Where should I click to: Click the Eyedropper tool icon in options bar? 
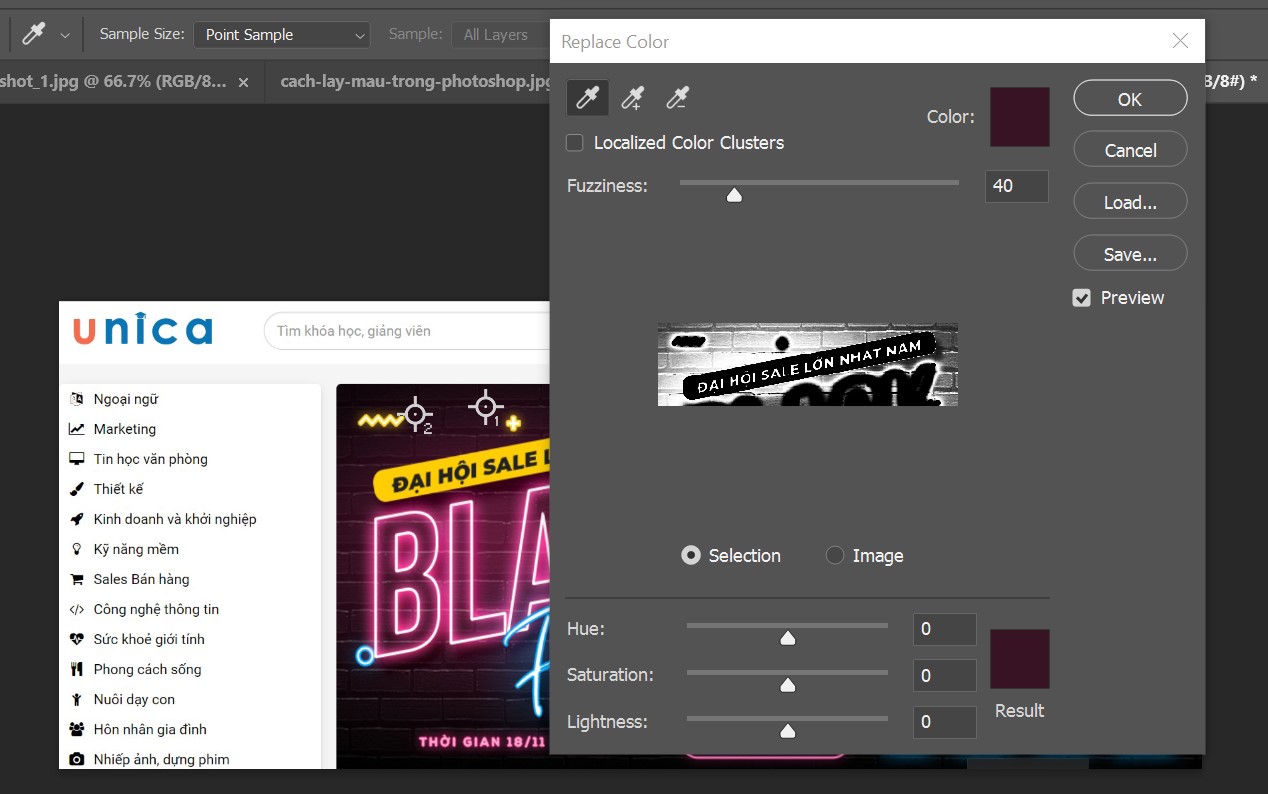coord(33,34)
